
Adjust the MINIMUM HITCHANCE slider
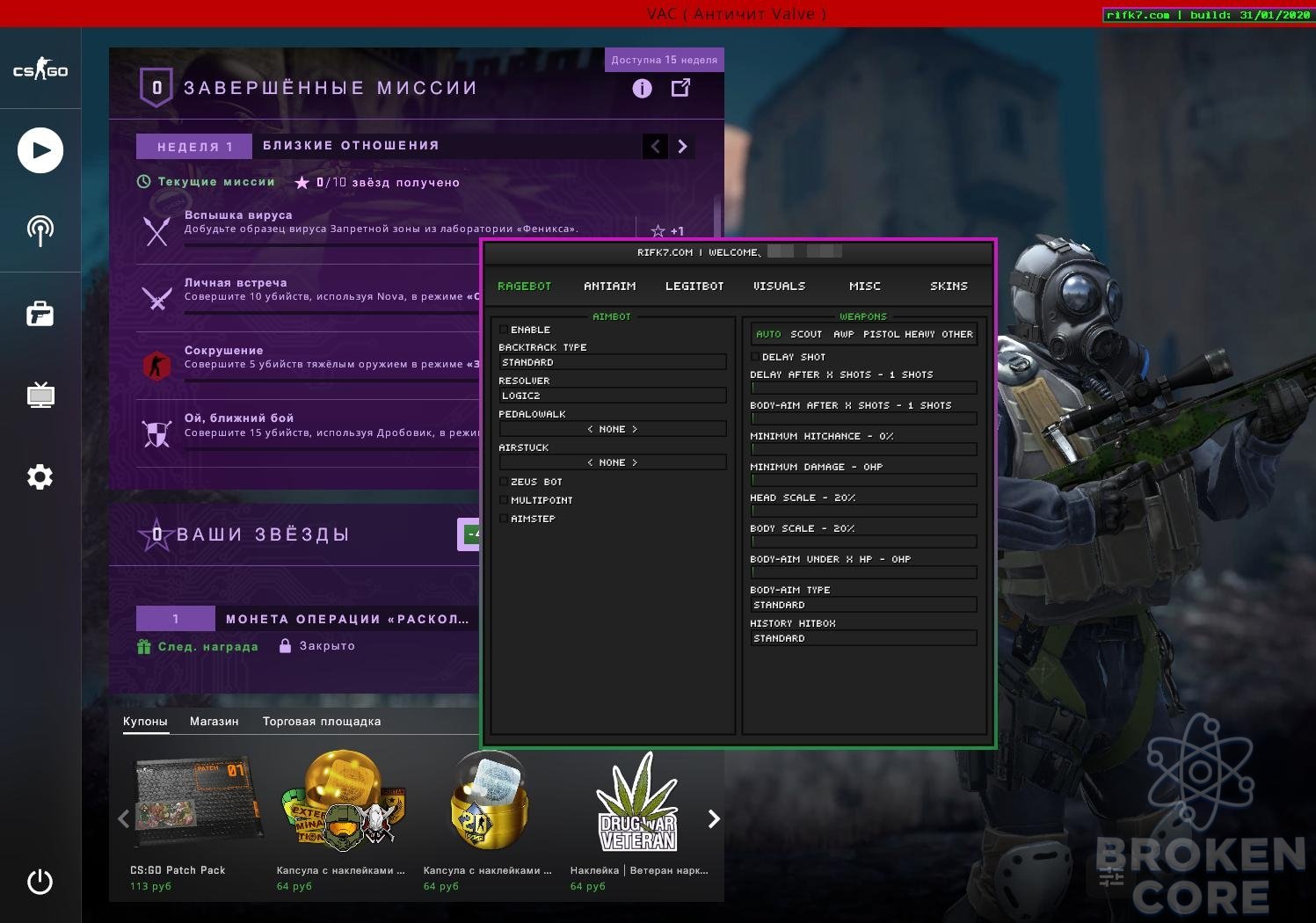[863, 449]
